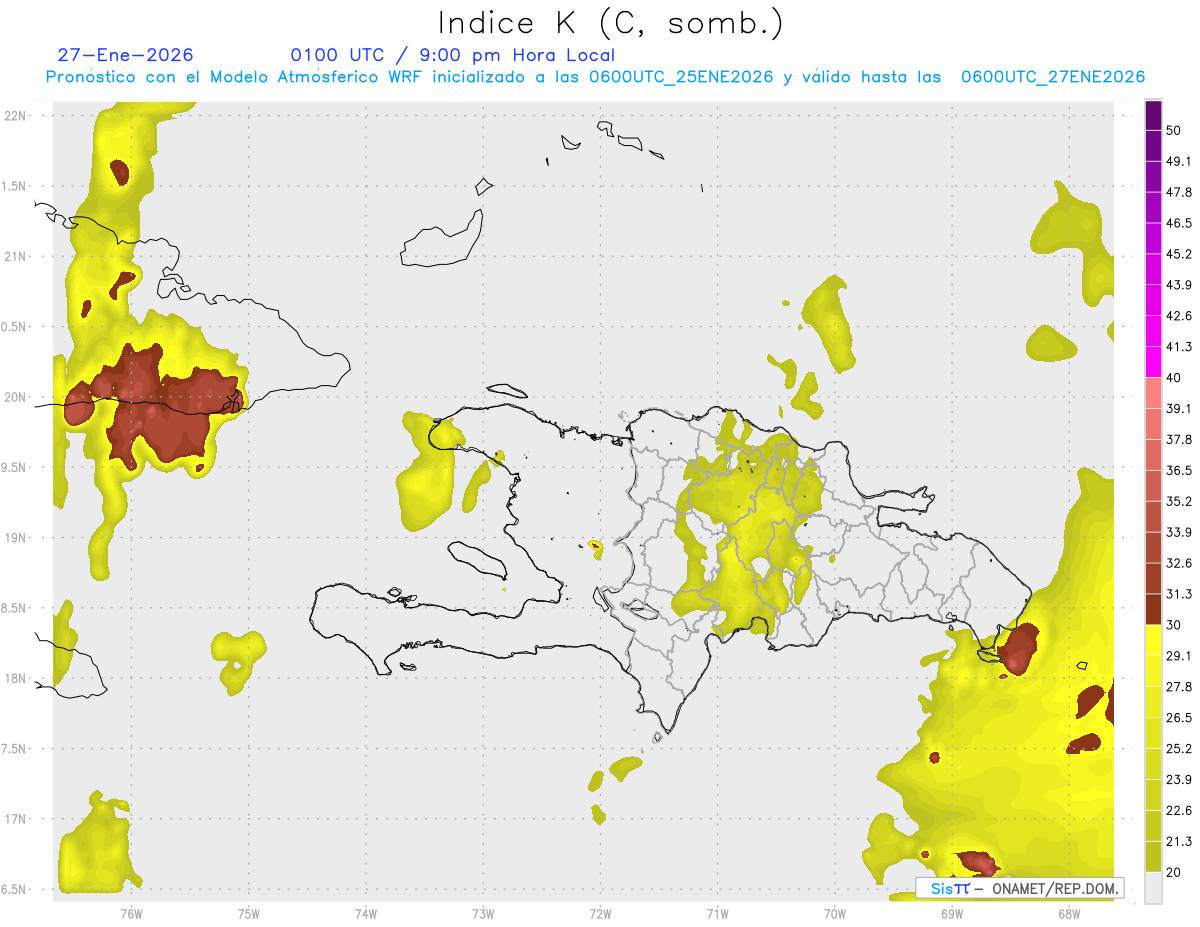Click the dark brown swatch between 30 and 31.3
The width and height of the screenshot is (1200, 927).
click(1153, 610)
